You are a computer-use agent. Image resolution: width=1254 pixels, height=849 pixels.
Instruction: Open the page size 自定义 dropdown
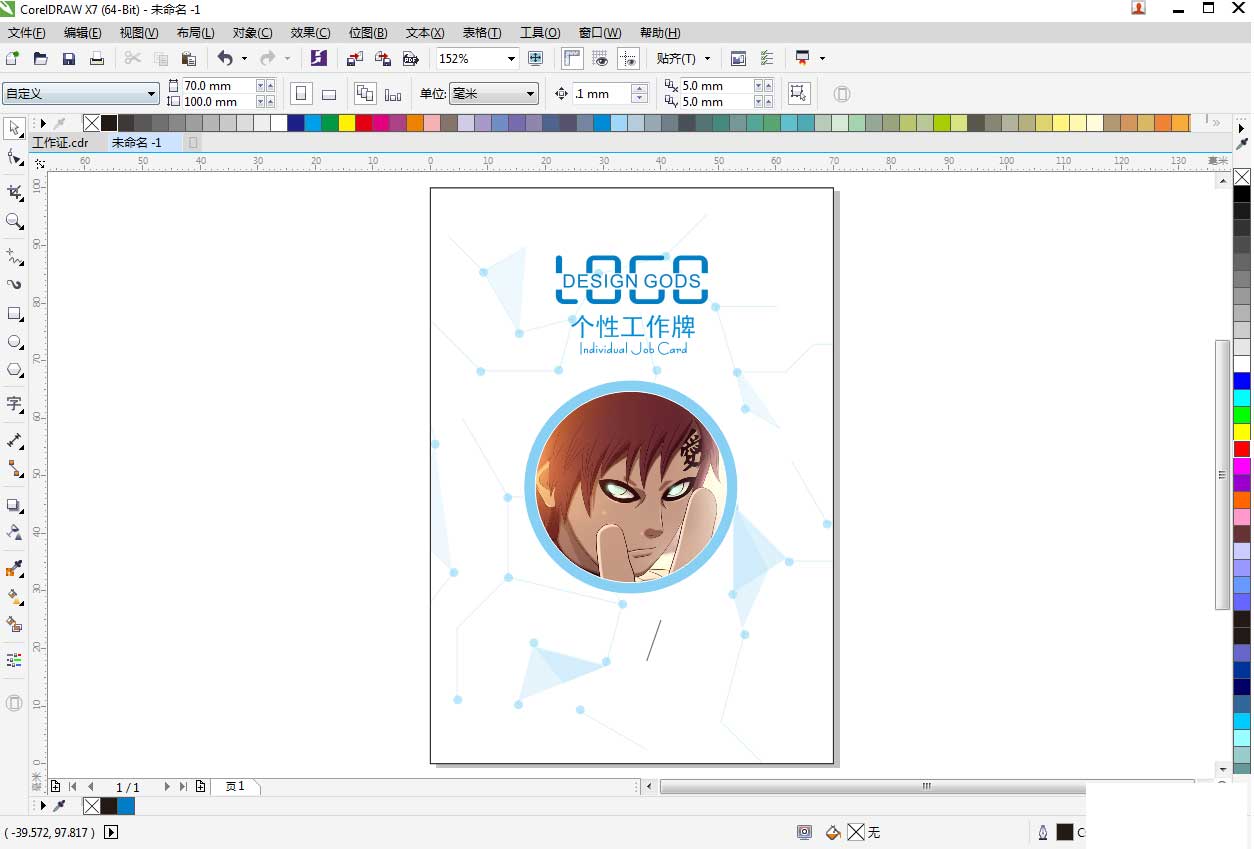152,94
